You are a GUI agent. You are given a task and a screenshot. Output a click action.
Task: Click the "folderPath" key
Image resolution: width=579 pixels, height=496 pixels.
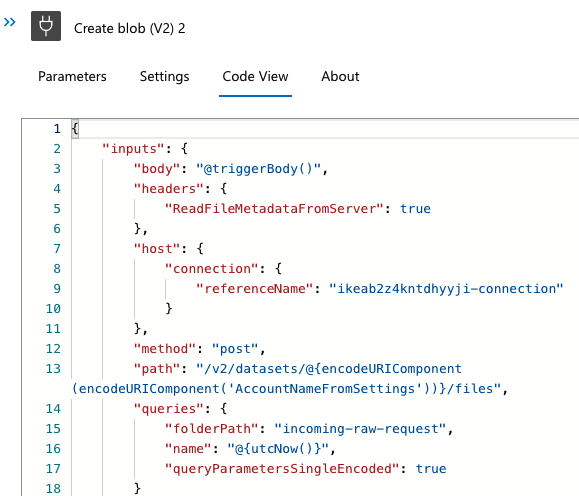pyautogui.click(x=212, y=428)
